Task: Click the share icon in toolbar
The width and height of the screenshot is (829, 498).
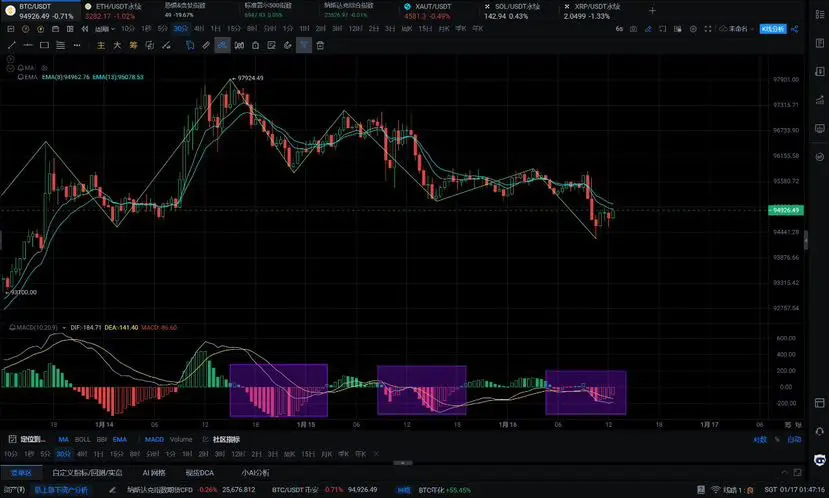Action: pos(795,29)
